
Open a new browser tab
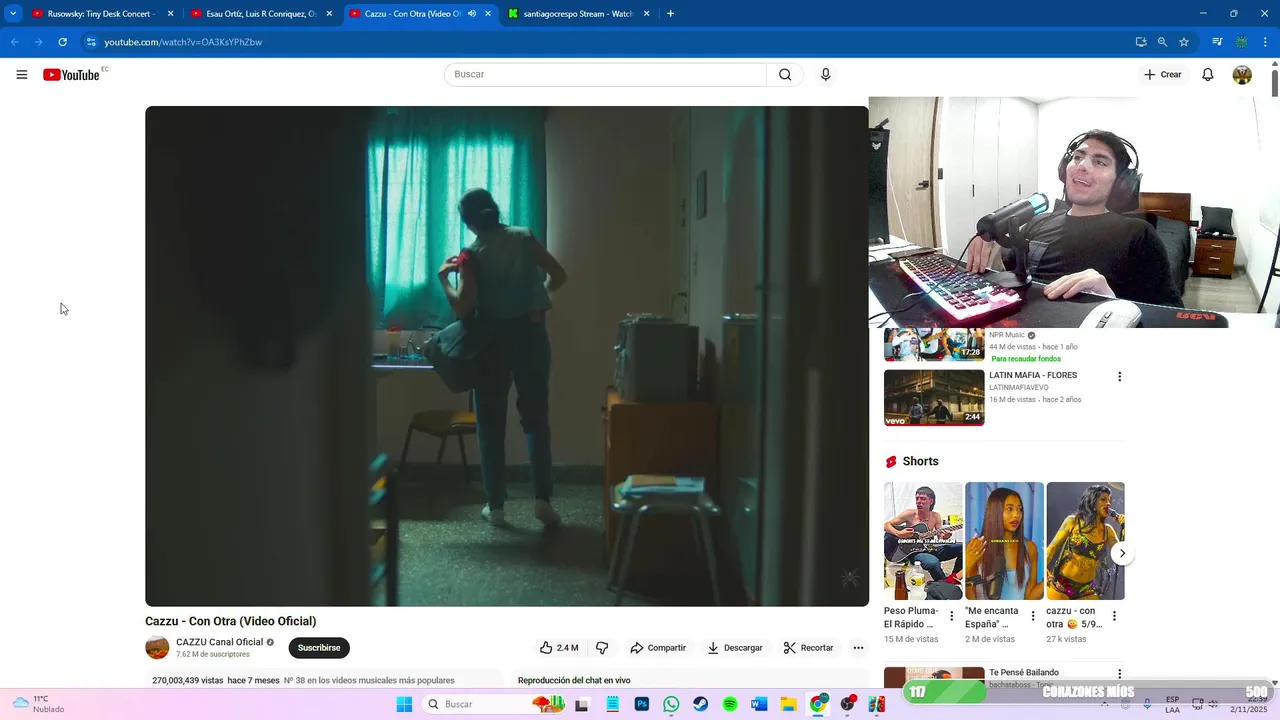coord(670,14)
